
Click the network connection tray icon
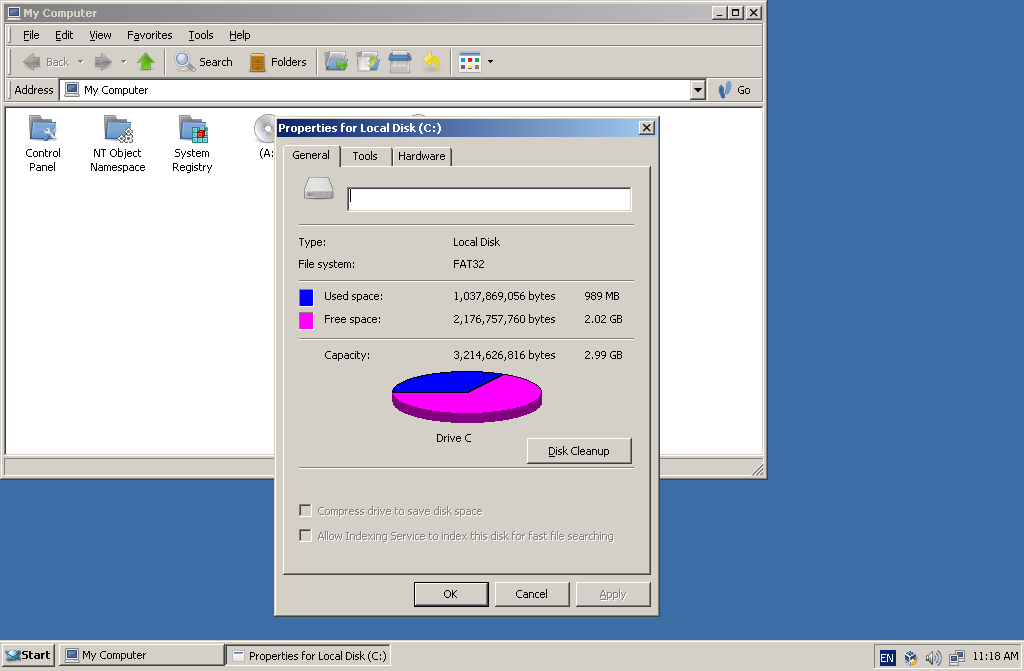pyautogui.click(x=957, y=657)
